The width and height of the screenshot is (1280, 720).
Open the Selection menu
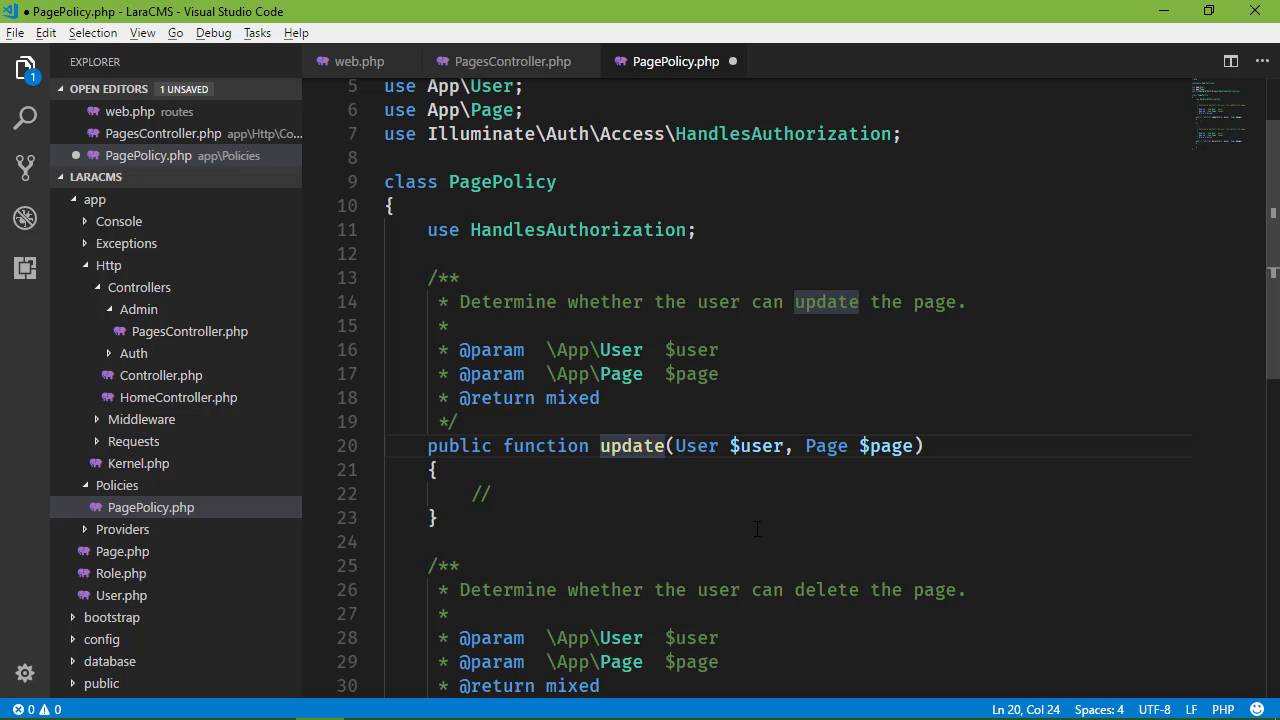92,33
